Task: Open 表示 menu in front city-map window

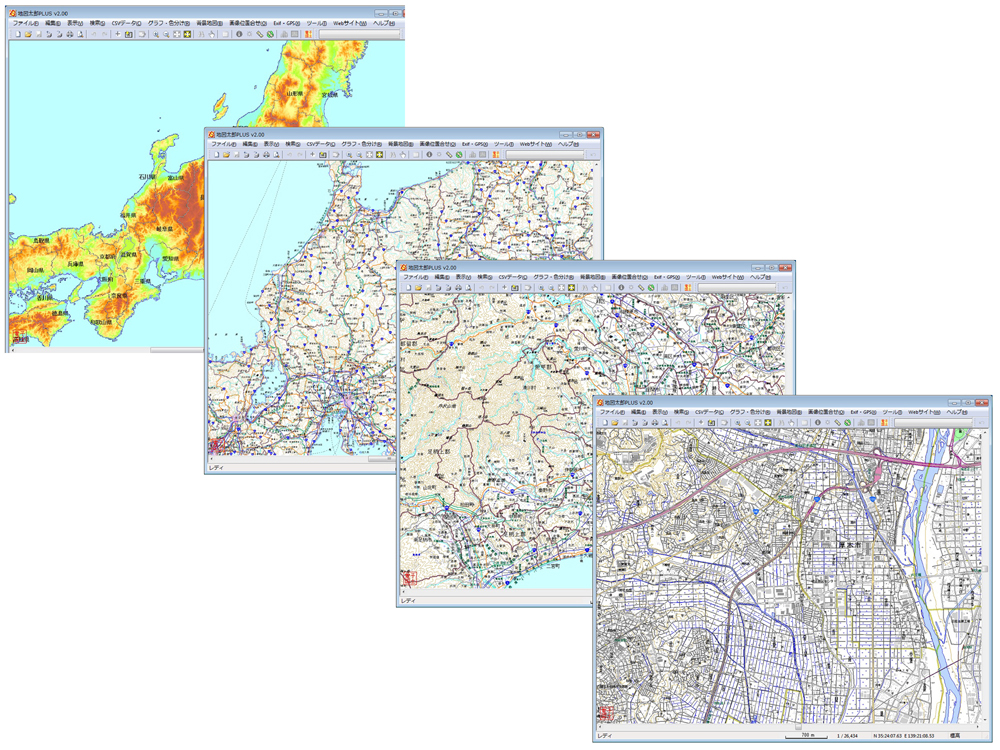Action: (659, 412)
